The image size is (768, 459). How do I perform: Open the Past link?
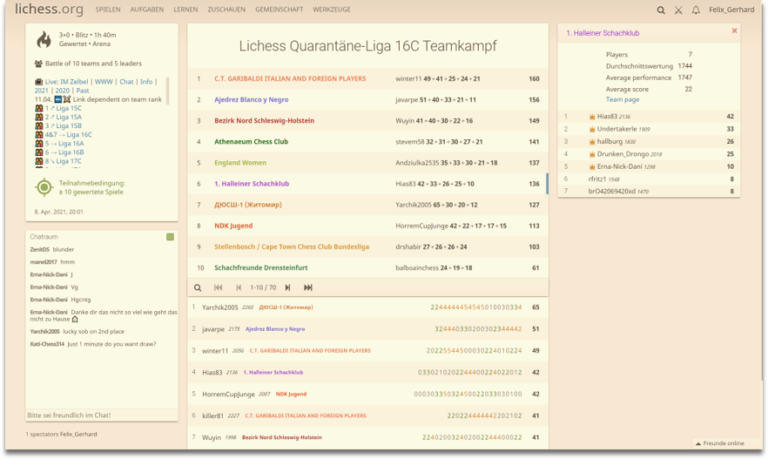tap(83, 91)
